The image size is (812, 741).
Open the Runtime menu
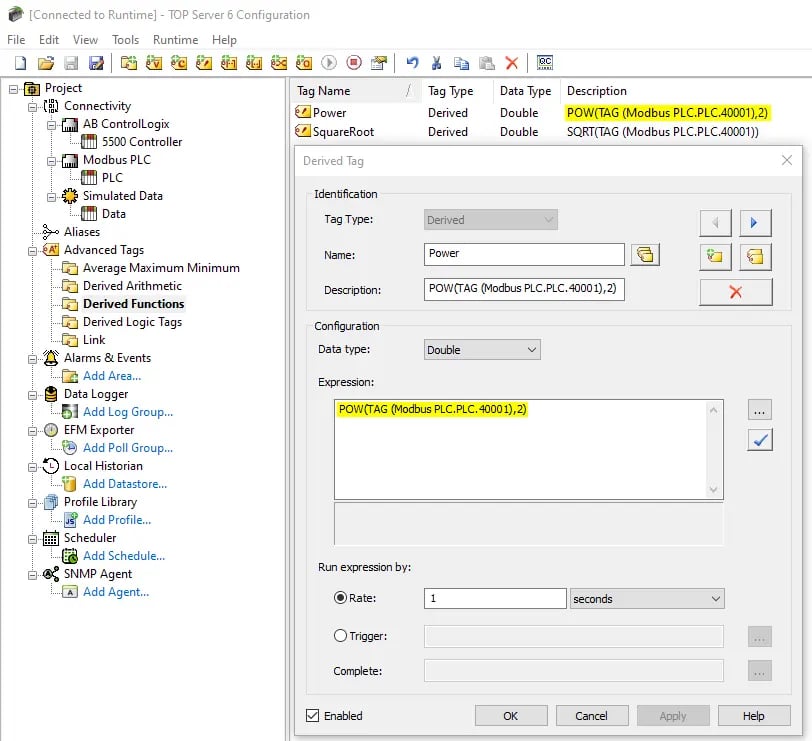[175, 40]
